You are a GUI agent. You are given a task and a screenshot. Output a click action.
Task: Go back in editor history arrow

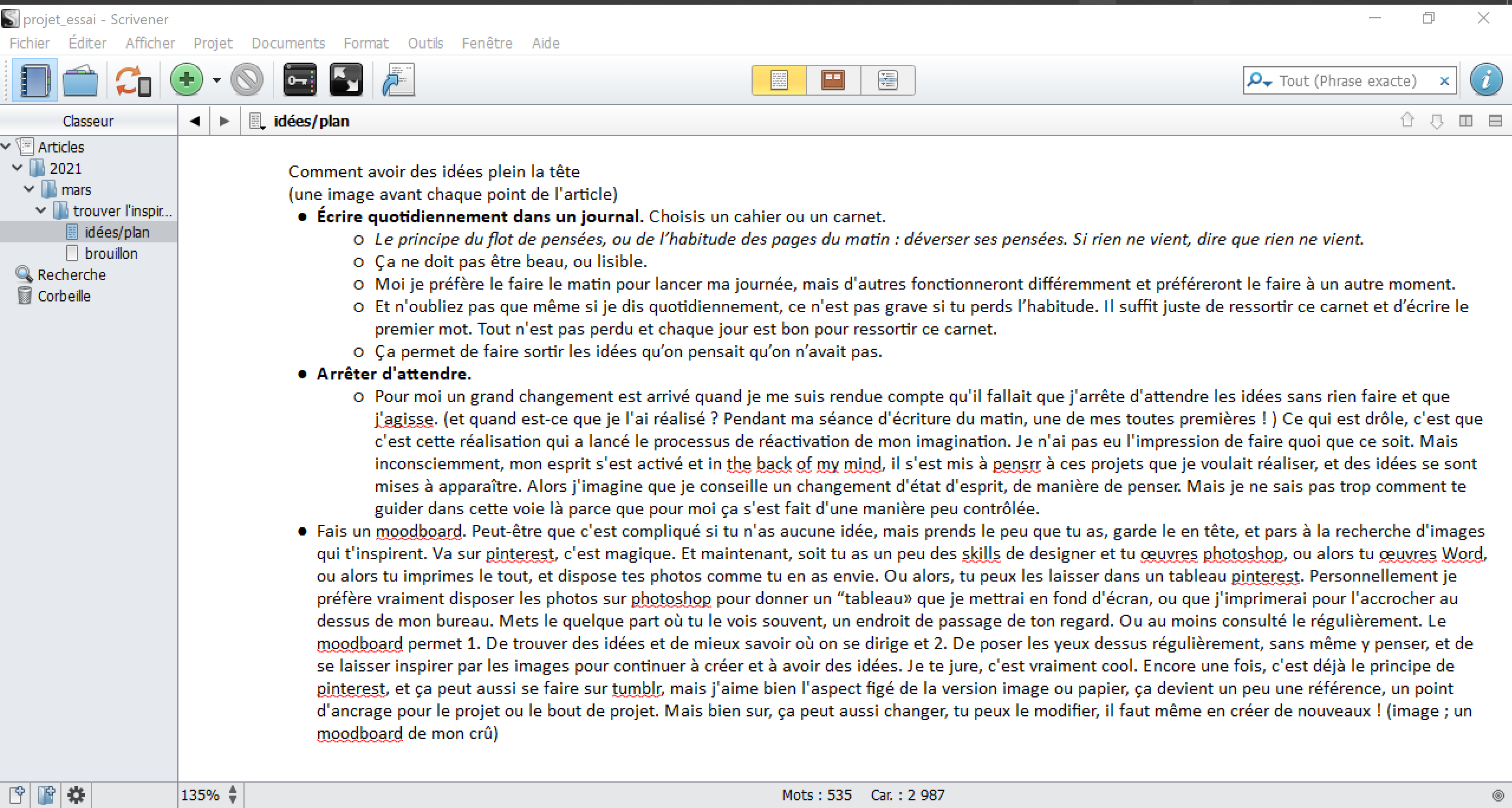[195, 121]
